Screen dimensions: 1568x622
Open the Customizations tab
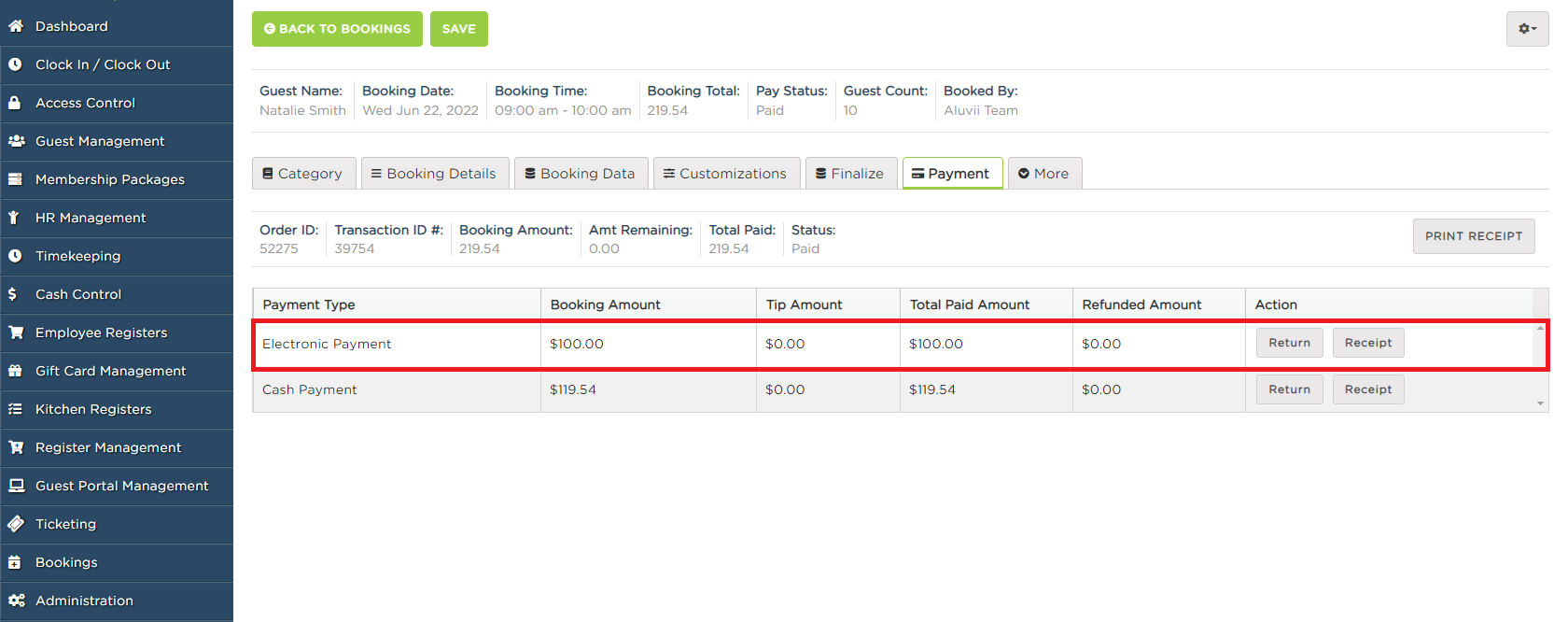[726, 173]
